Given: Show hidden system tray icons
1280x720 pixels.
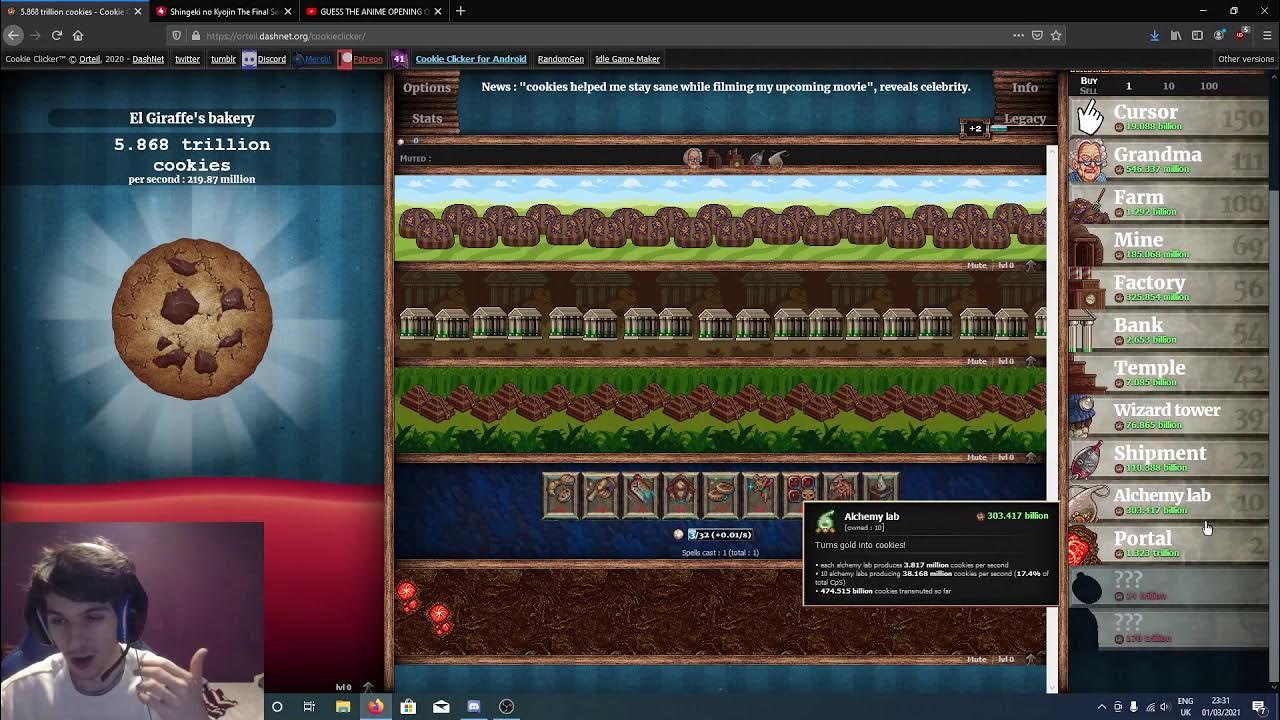Looking at the screenshot, I should (1102, 707).
